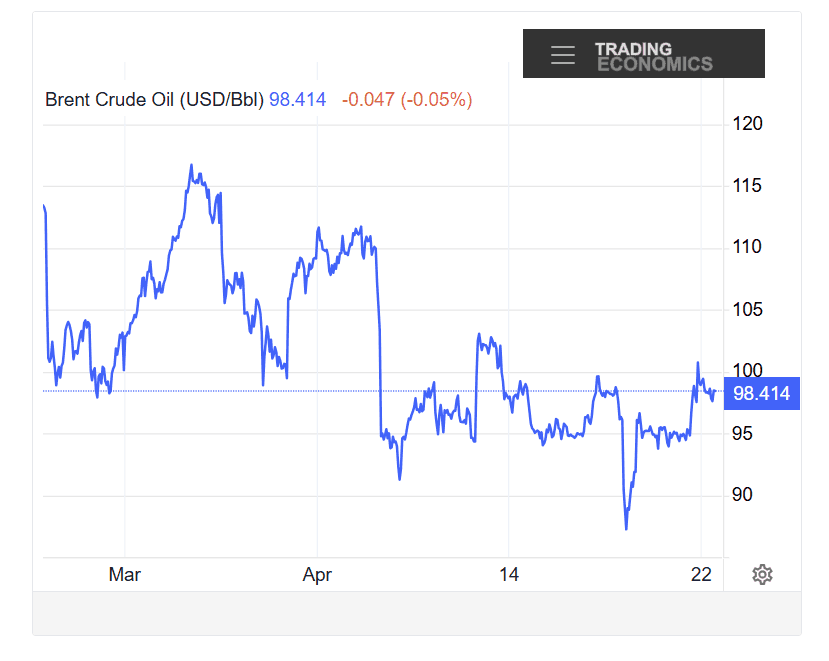Click the blue current price marker 98.414

(x=762, y=393)
